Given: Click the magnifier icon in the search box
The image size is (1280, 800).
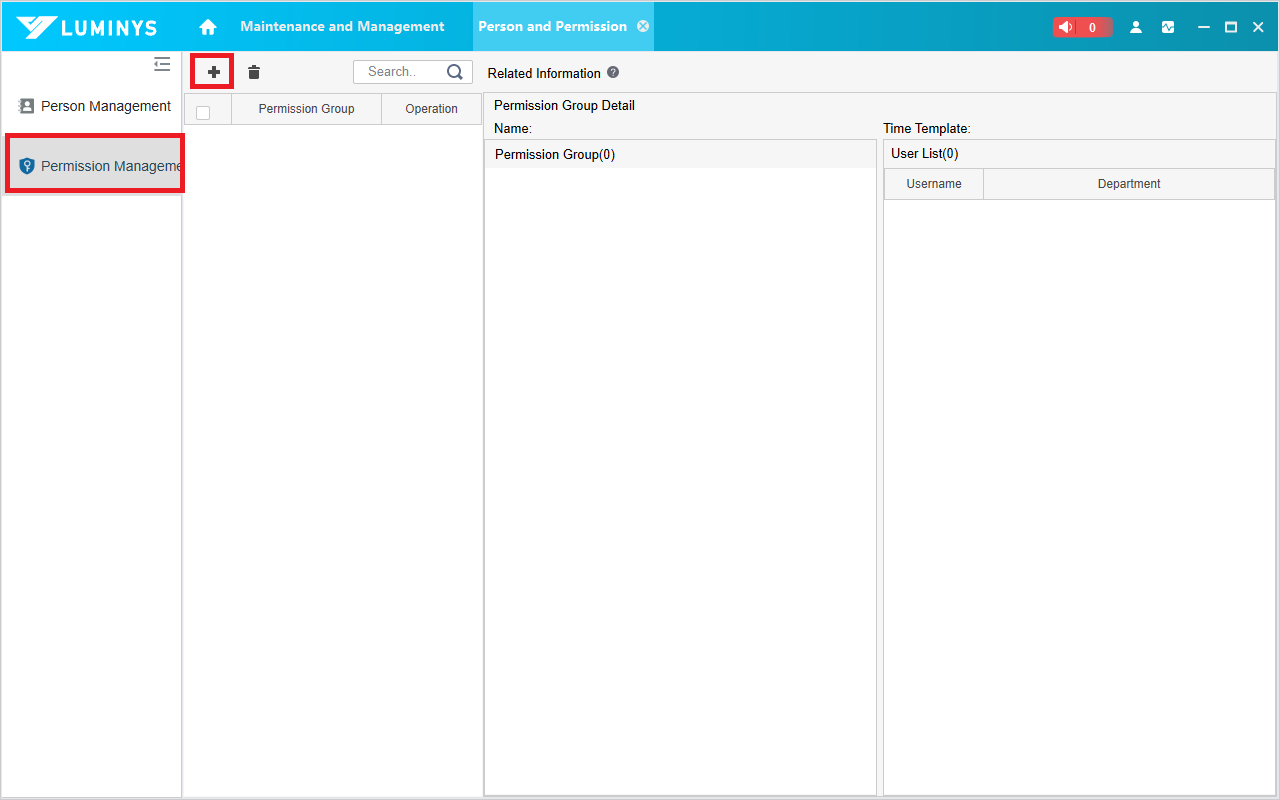Looking at the screenshot, I should (x=455, y=72).
